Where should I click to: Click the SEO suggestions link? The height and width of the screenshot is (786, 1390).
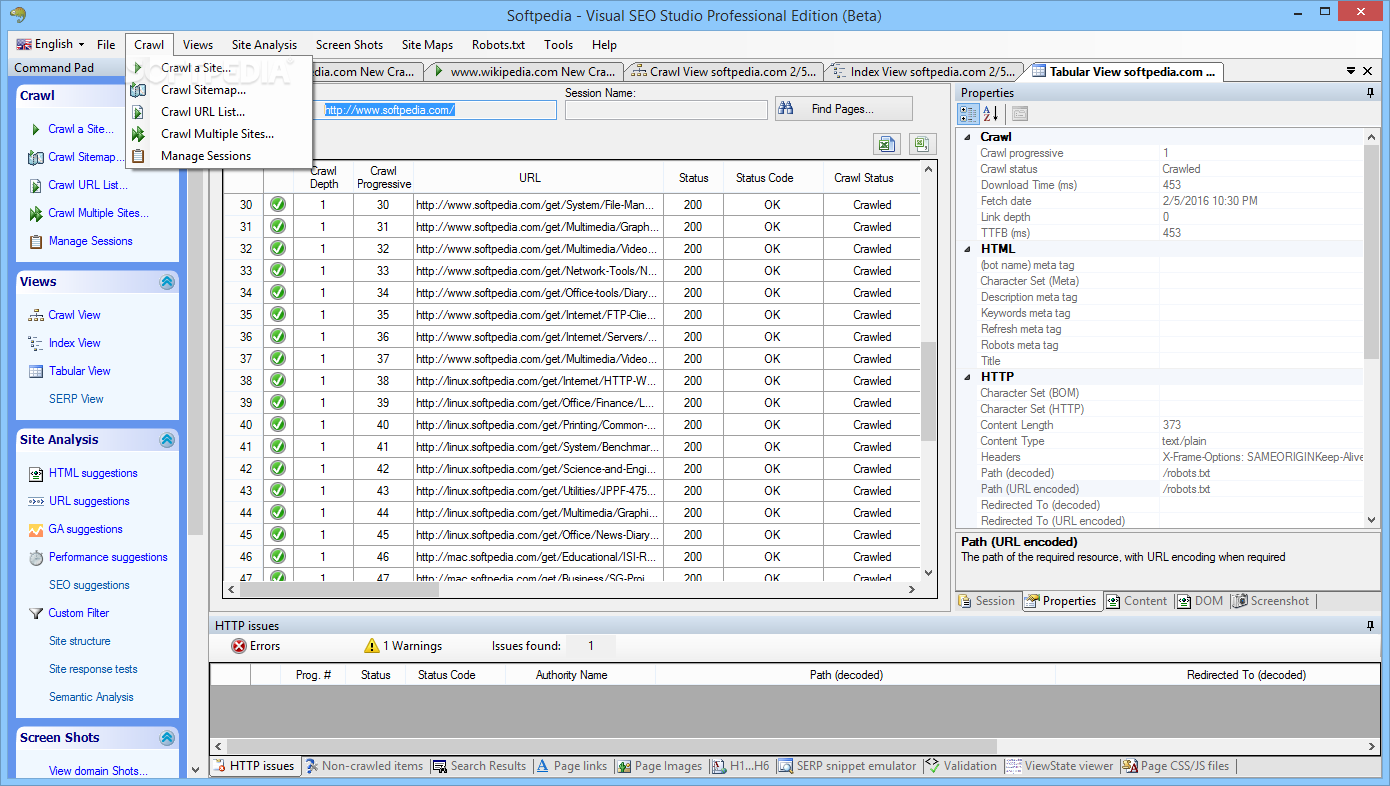coord(89,585)
